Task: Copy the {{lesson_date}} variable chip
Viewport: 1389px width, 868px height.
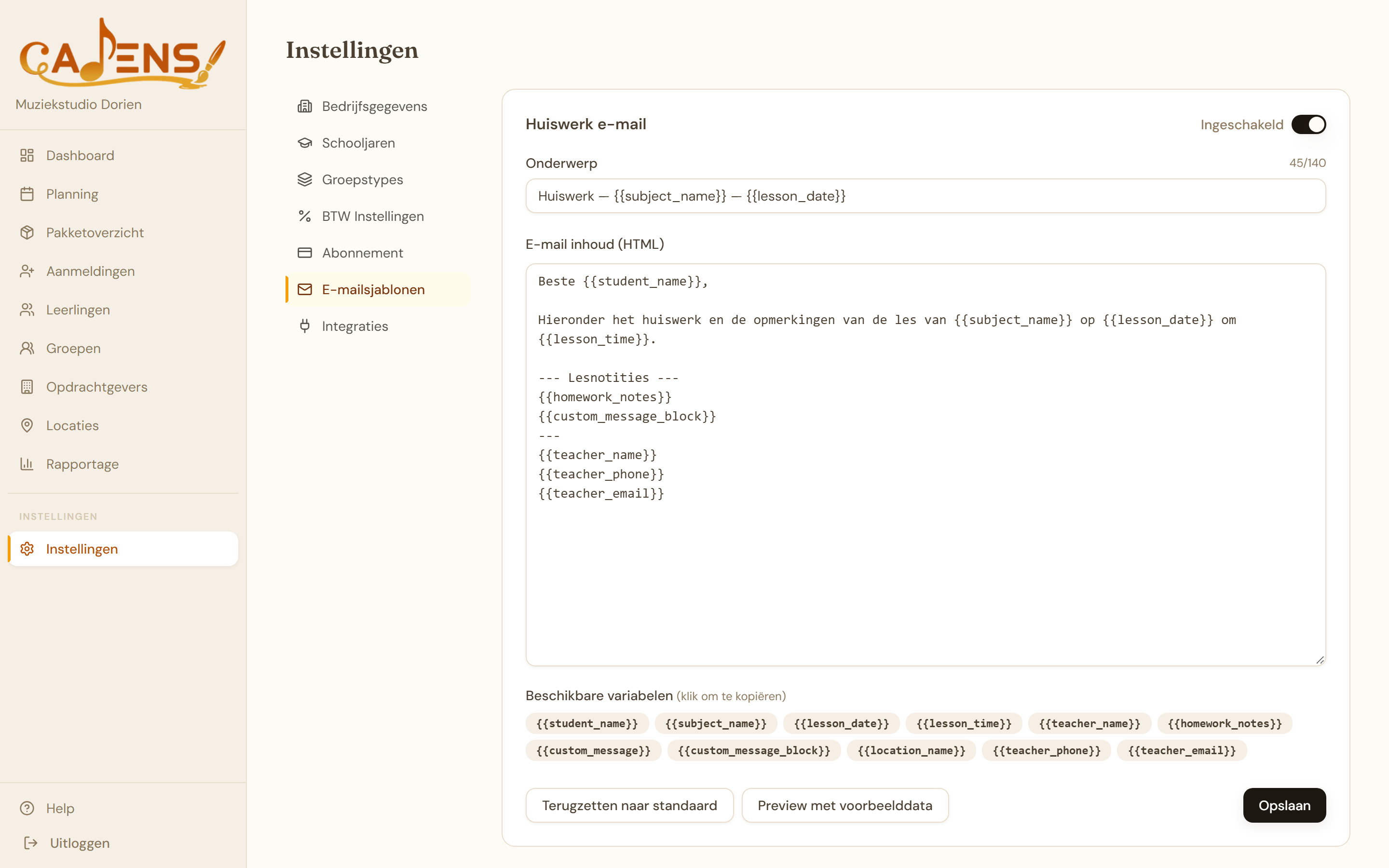Action: 842,723
